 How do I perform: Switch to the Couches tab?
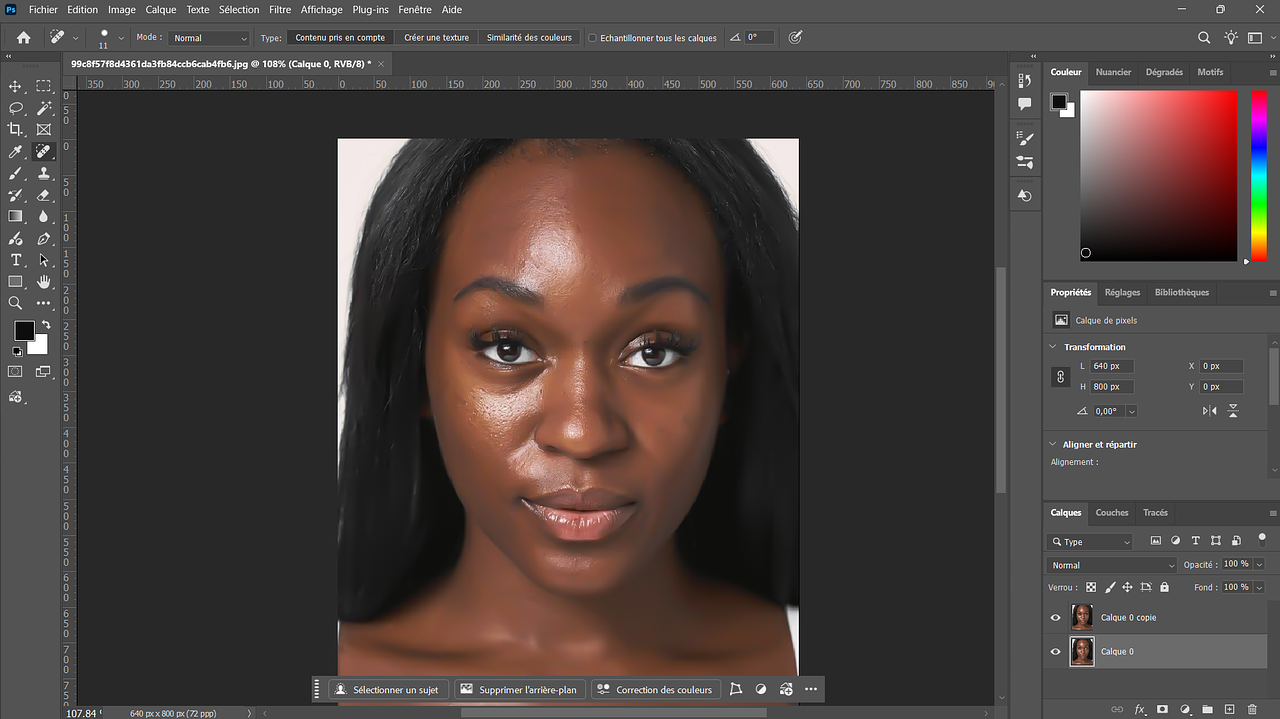point(1111,513)
